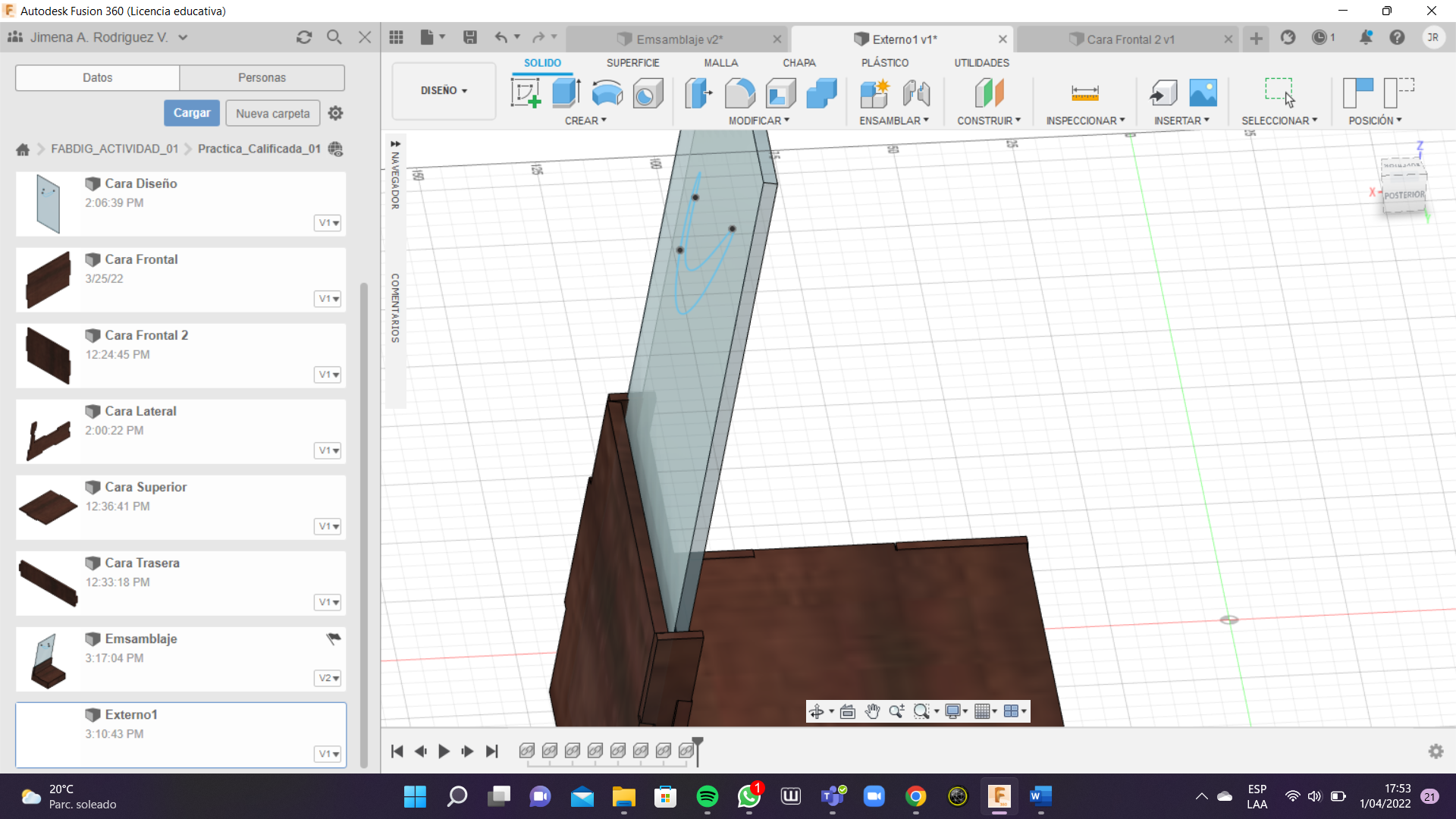Image resolution: width=1456 pixels, height=819 pixels.
Task: Switch to the SUPERFICIE ribbon tab
Action: (632, 63)
